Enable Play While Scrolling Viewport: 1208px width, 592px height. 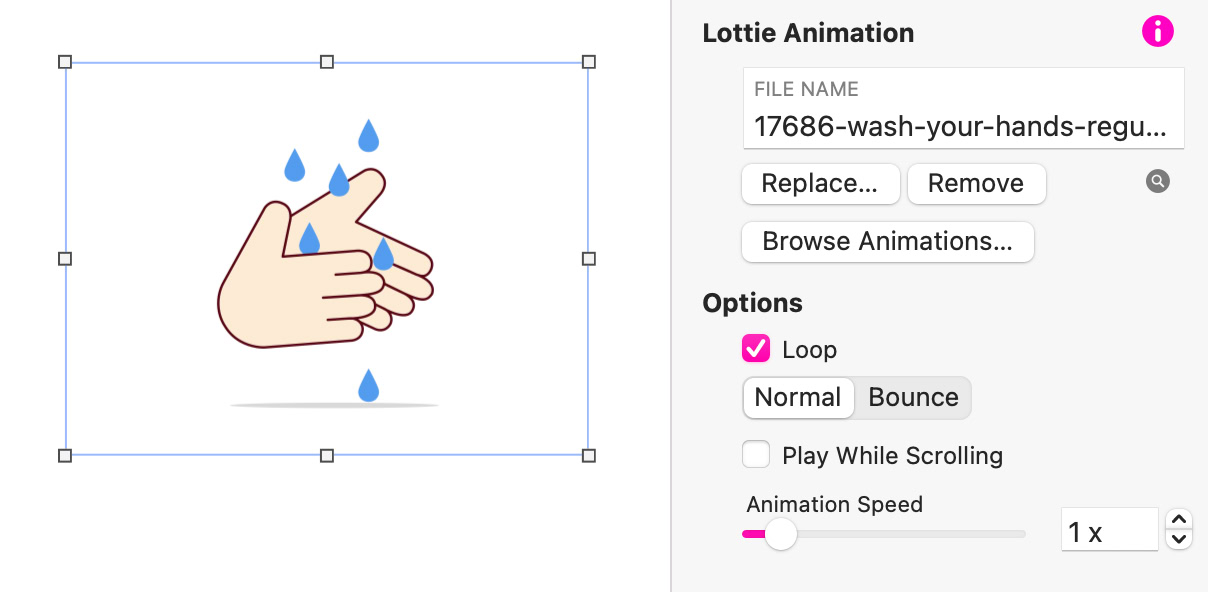(756, 455)
